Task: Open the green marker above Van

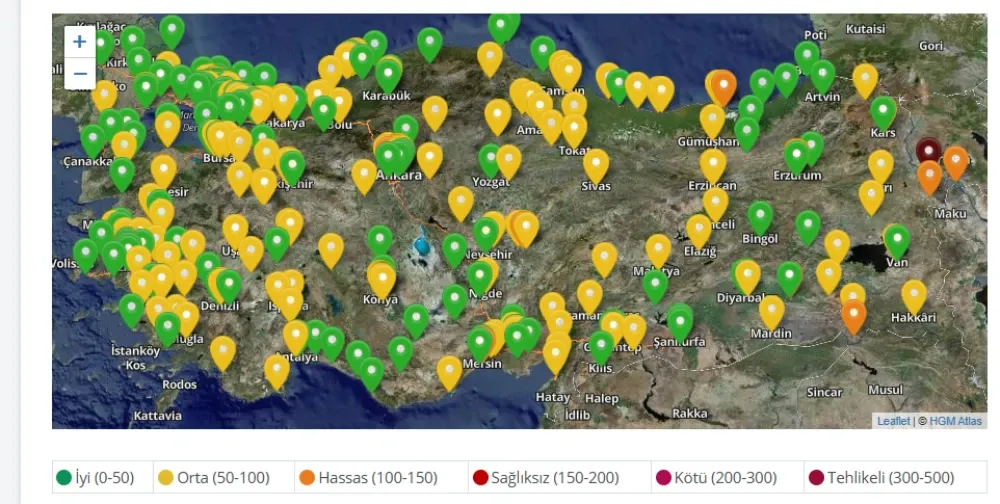Action: coord(897,239)
